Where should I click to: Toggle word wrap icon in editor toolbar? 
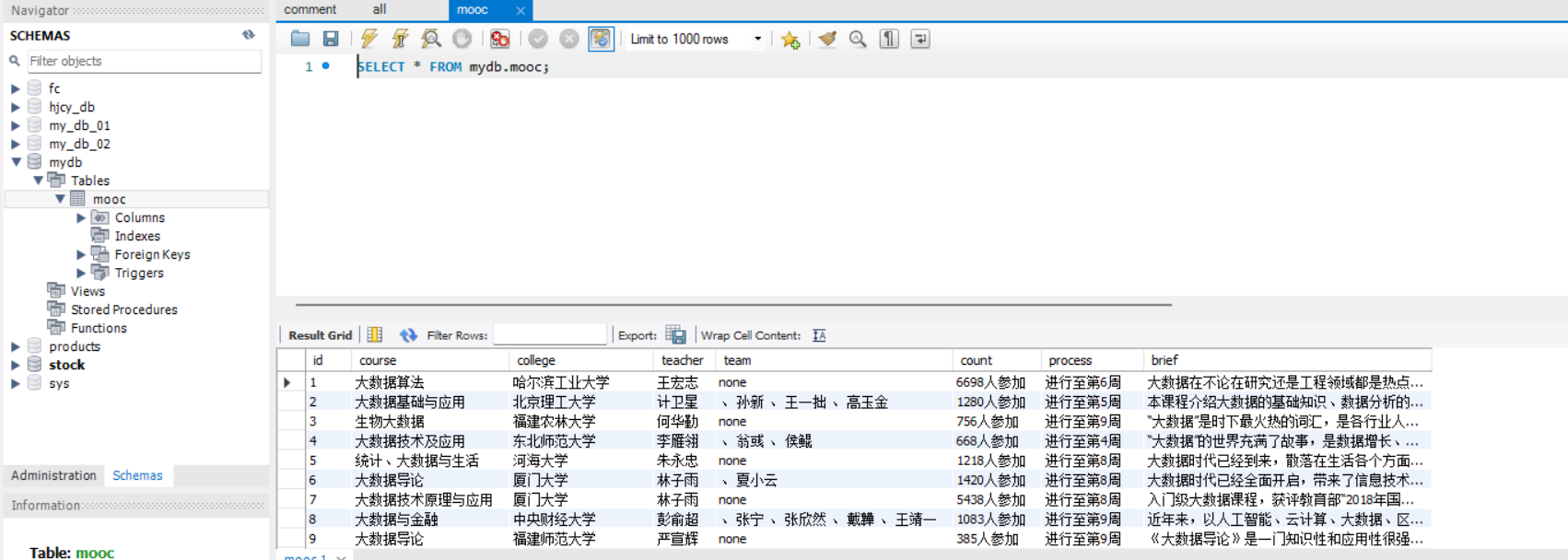(x=920, y=39)
